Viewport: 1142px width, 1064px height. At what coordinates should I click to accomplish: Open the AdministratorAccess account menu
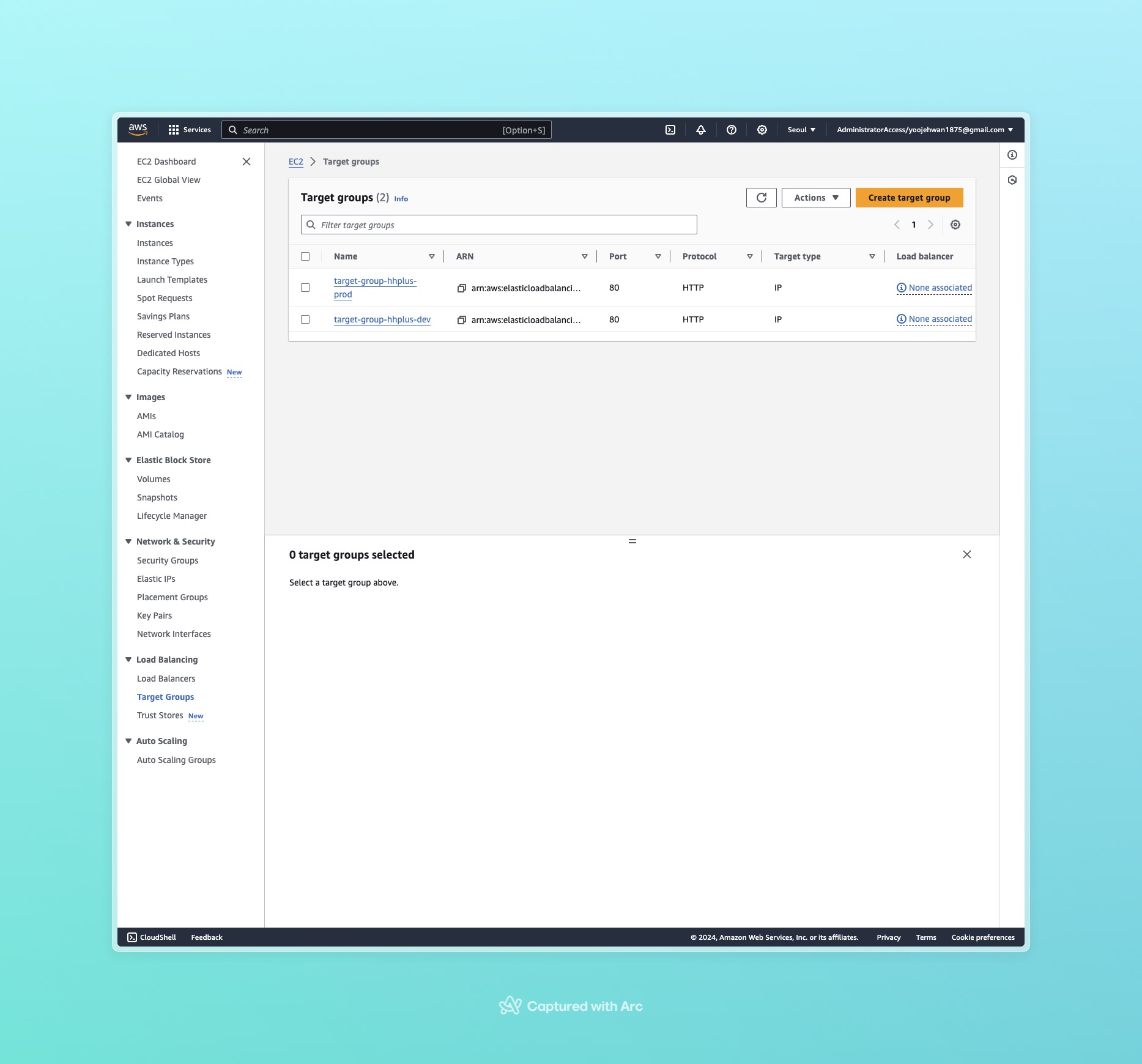(925, 130)
